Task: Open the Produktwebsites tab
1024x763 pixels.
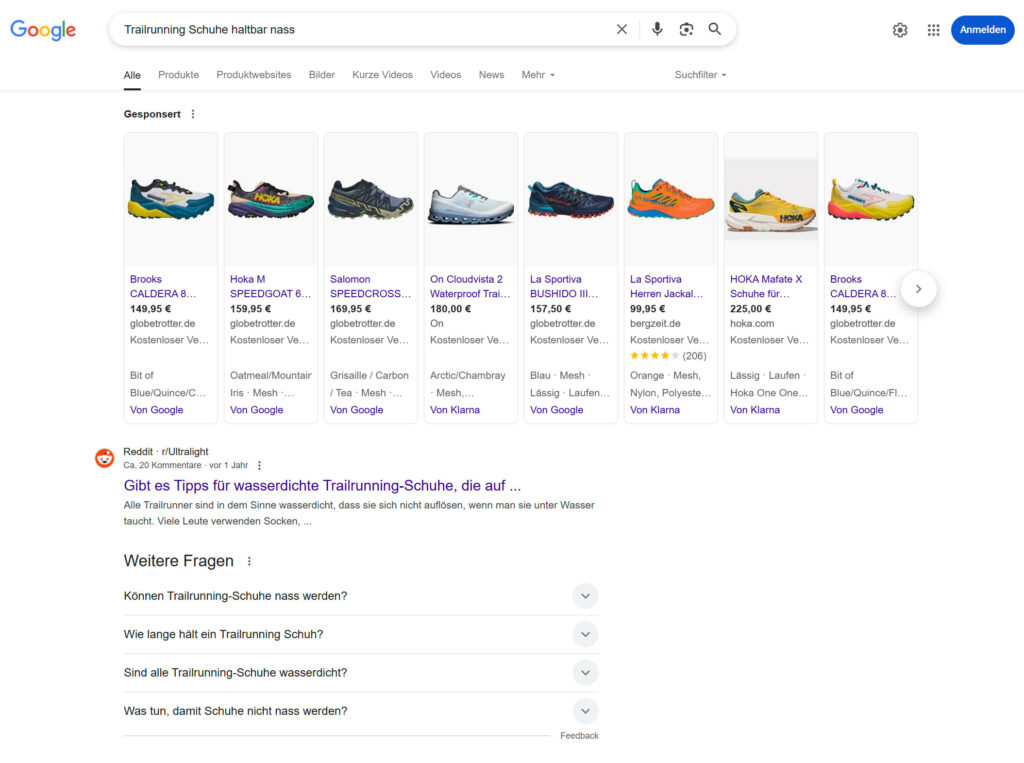Action: pos(253,75)
